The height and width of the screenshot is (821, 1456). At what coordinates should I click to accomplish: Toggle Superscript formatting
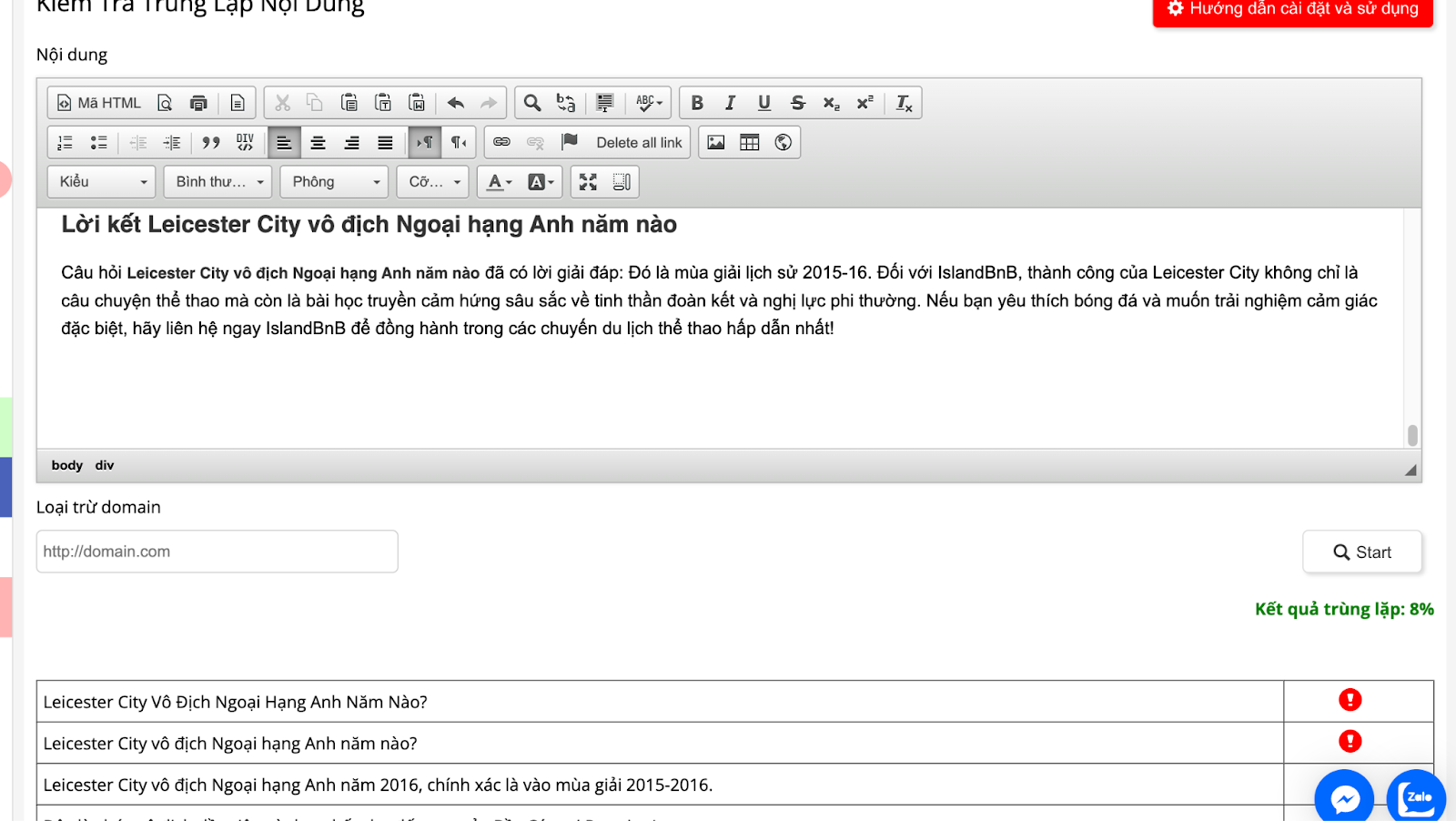864,103
